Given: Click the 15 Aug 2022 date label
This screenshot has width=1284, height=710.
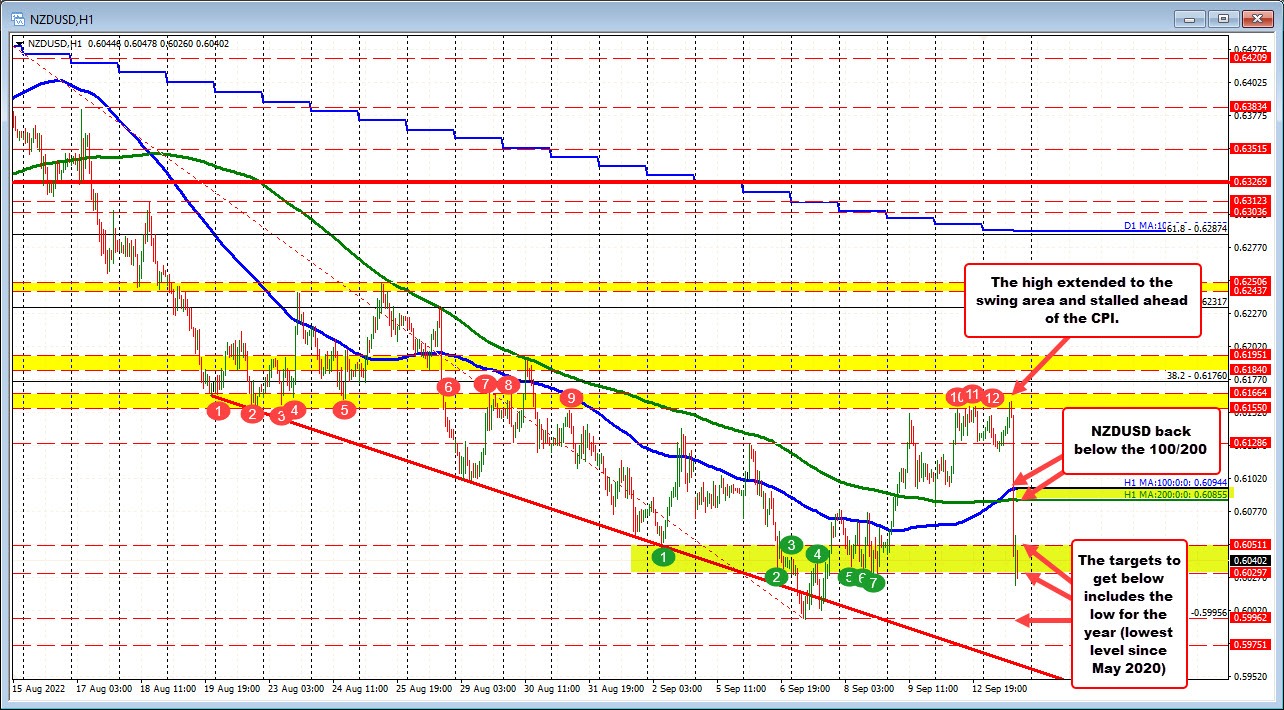Looking at the screenshot, I should pyautogui.click(x=37, y=688).
